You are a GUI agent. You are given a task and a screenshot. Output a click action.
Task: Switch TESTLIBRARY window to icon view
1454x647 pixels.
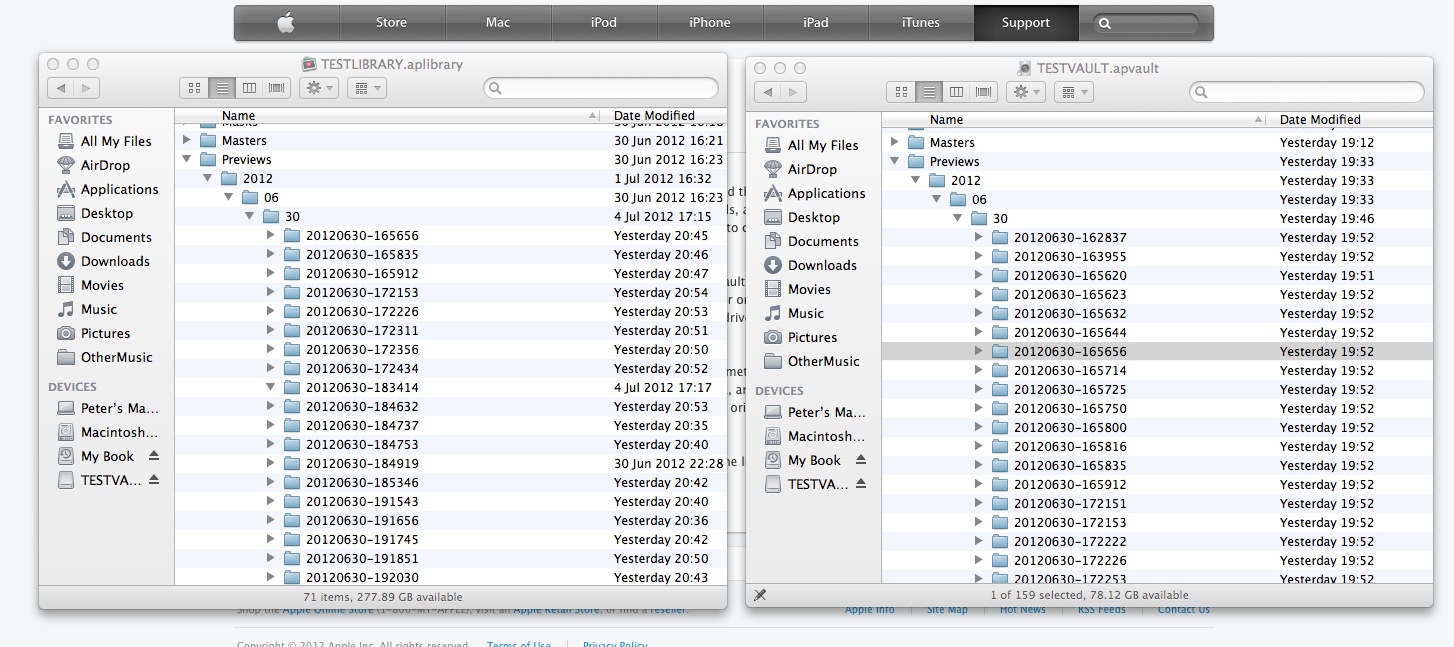tap(194, 88)
